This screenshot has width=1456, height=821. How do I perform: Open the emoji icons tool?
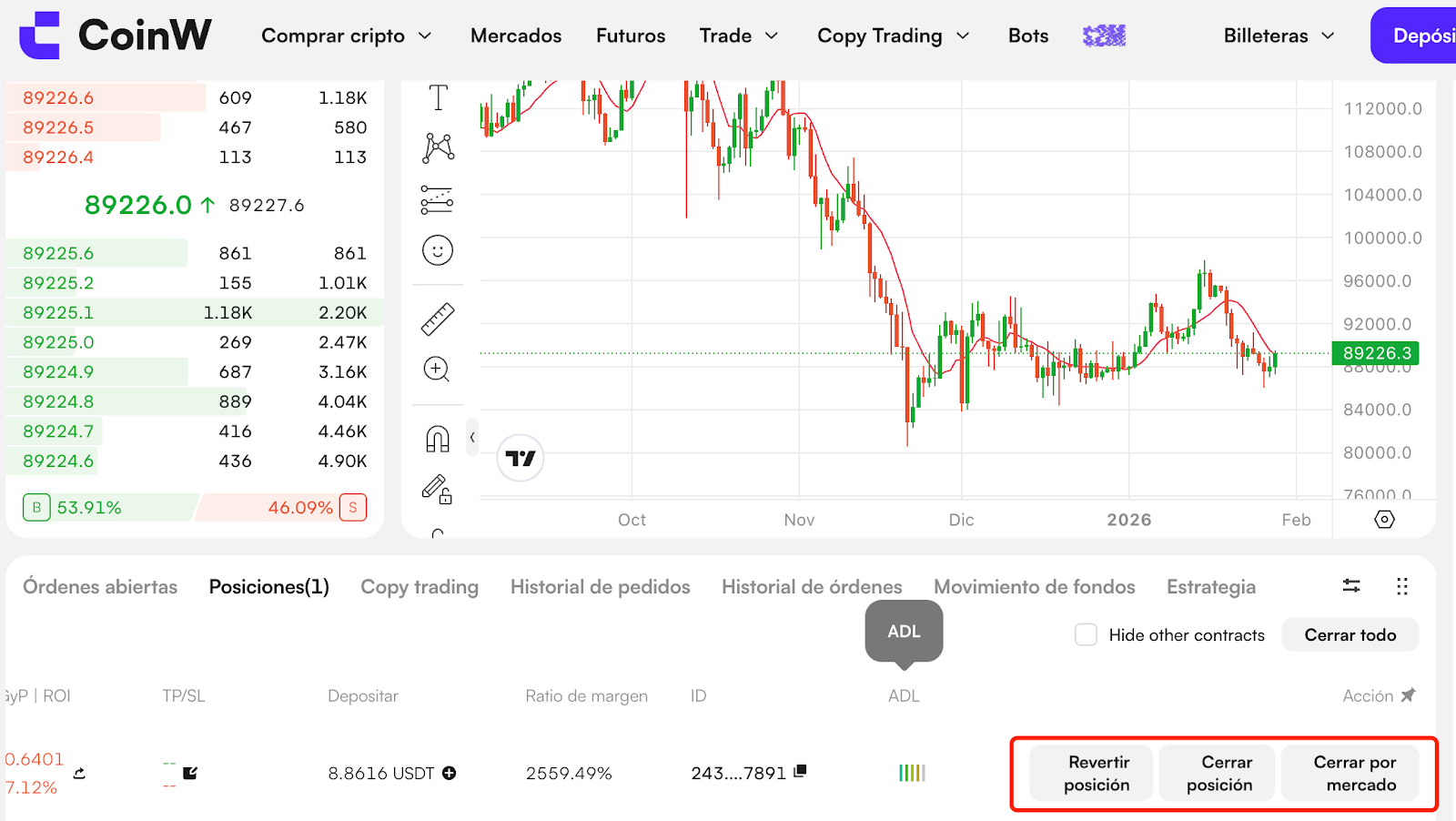pos(438,250)
